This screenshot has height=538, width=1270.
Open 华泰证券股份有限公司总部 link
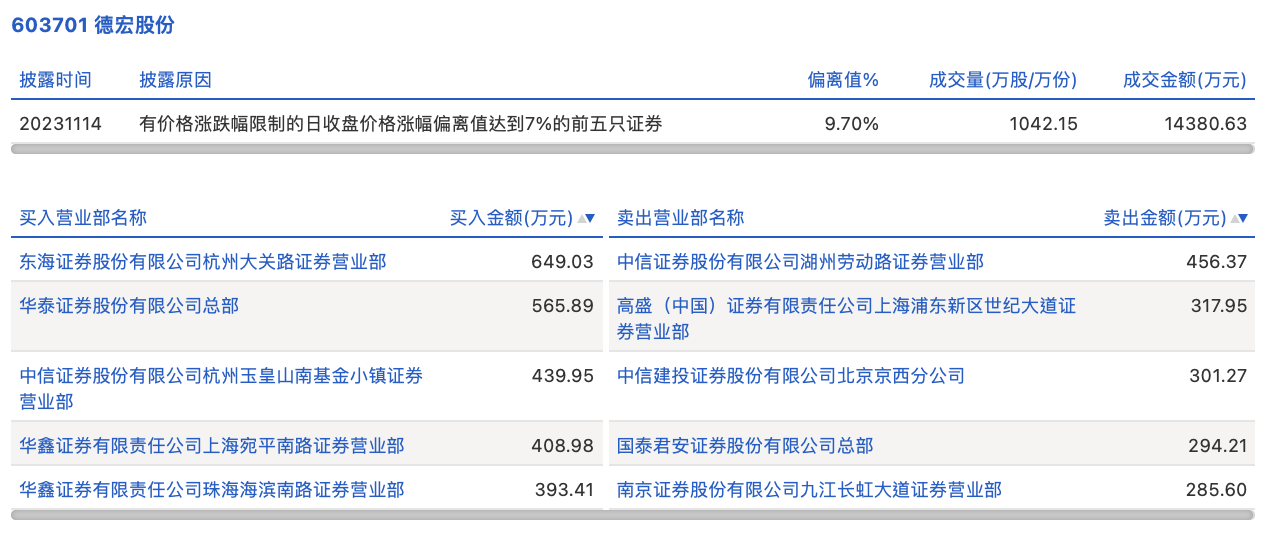[x=129, y=306]
